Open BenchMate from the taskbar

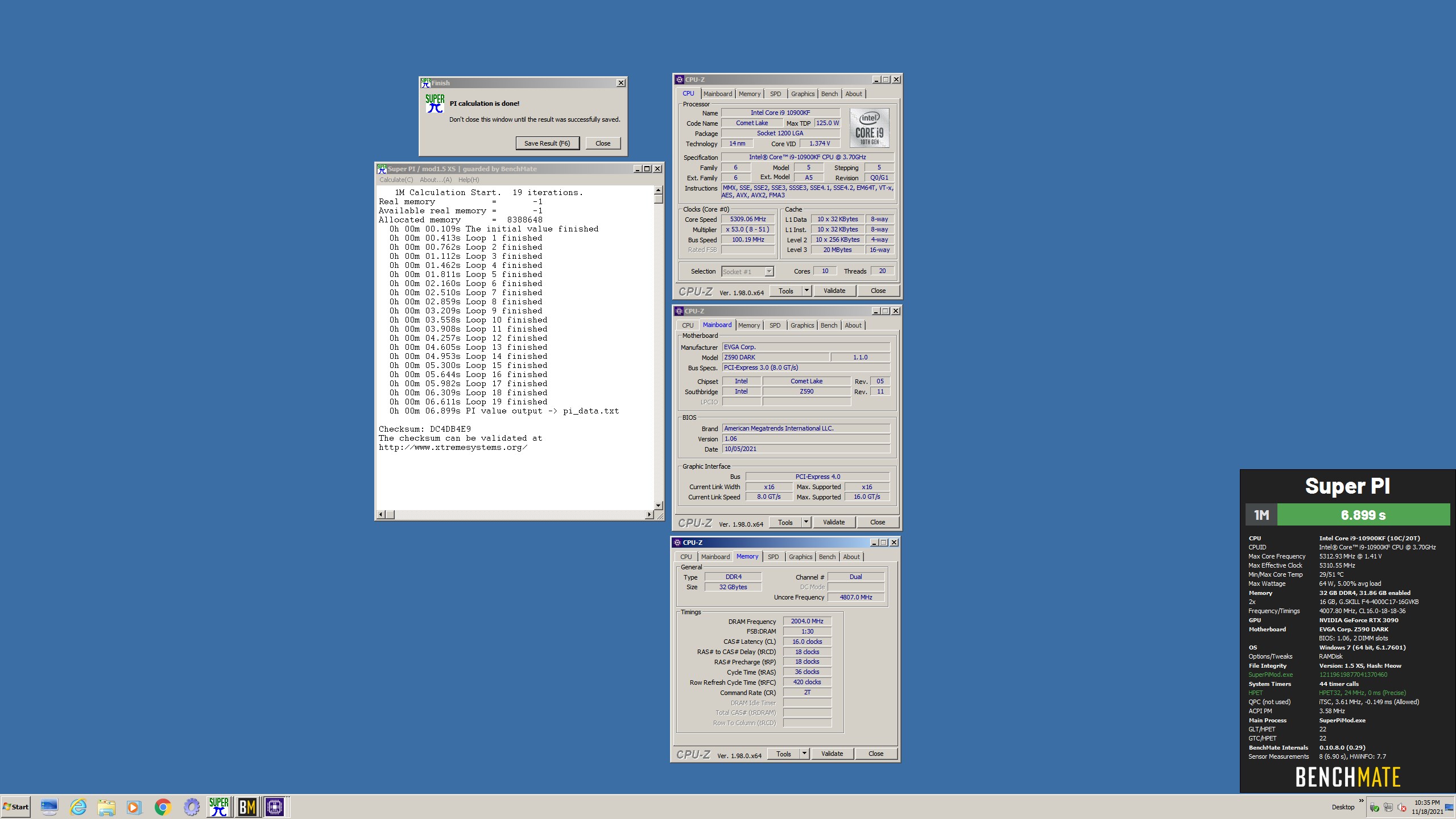click(247, 806)
